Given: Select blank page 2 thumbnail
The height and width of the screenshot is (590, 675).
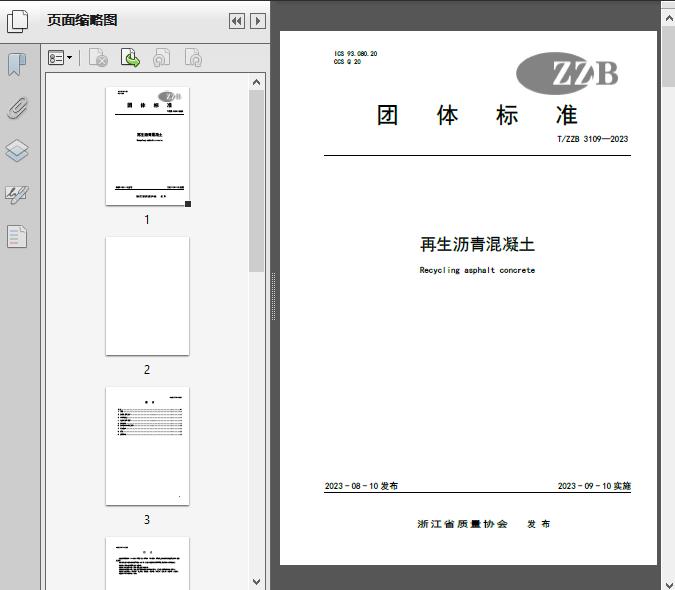Looking at the screenshot, I should [147, 296].
